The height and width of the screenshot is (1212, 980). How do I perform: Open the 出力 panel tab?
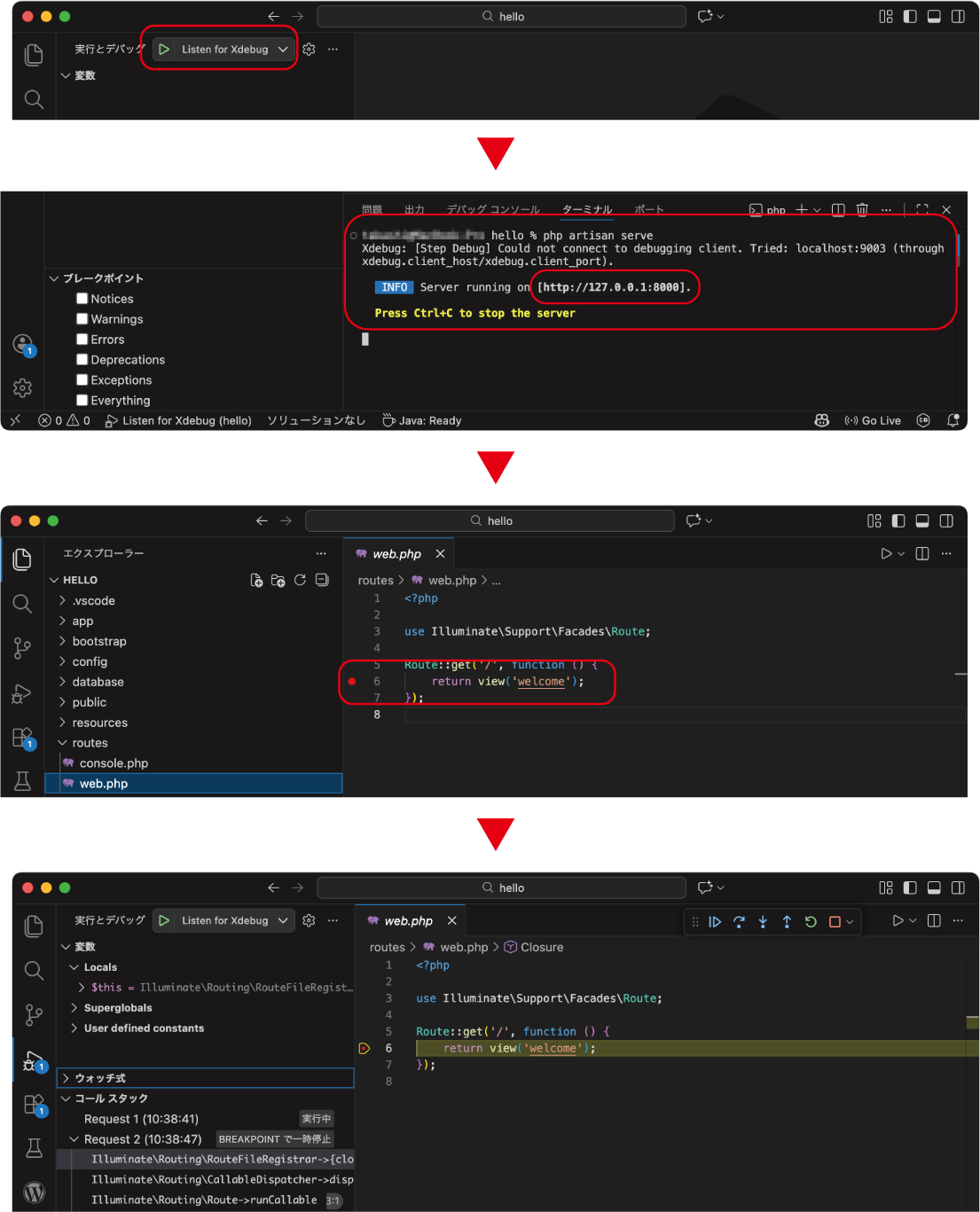pyautogui.click(x=414, y=210)
